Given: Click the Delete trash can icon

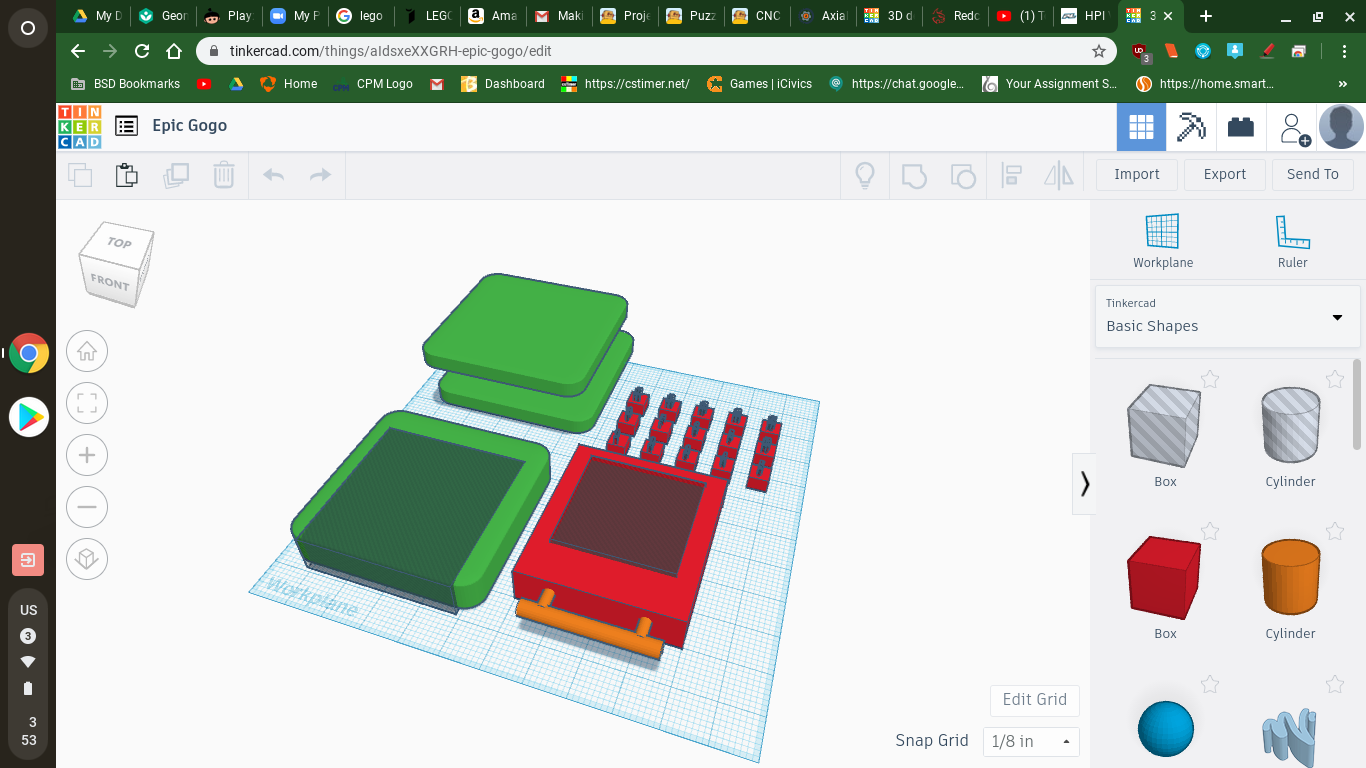Looking at the screenshot, I should (223, 175).
